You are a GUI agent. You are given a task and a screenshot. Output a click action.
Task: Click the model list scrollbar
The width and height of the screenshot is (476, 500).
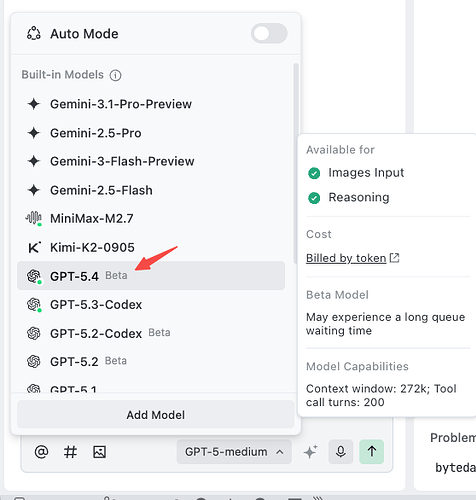coord(296,163)
